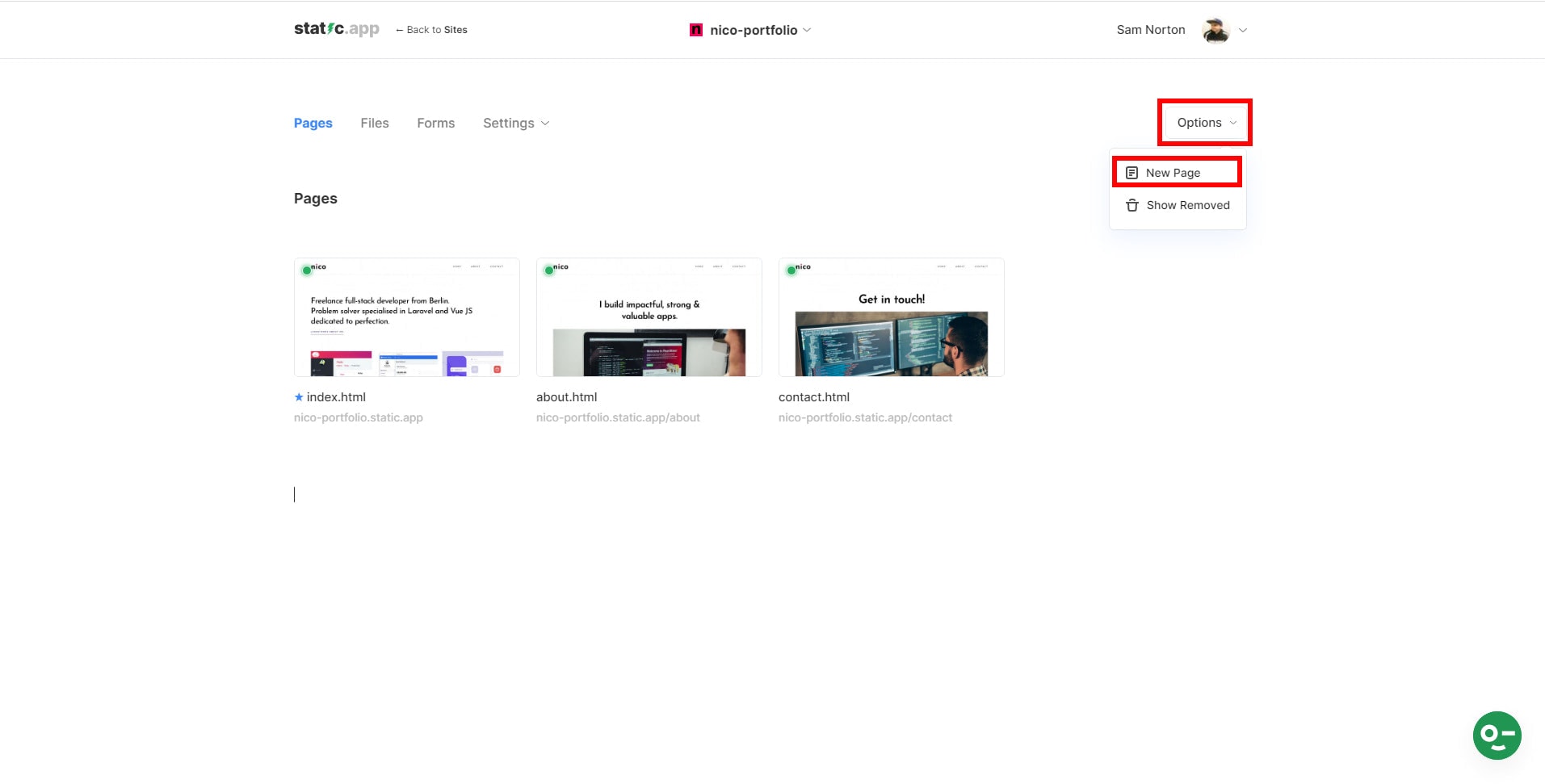Open the Options dropdown
Screen dimensions: 1545x784
(1203, 122)
